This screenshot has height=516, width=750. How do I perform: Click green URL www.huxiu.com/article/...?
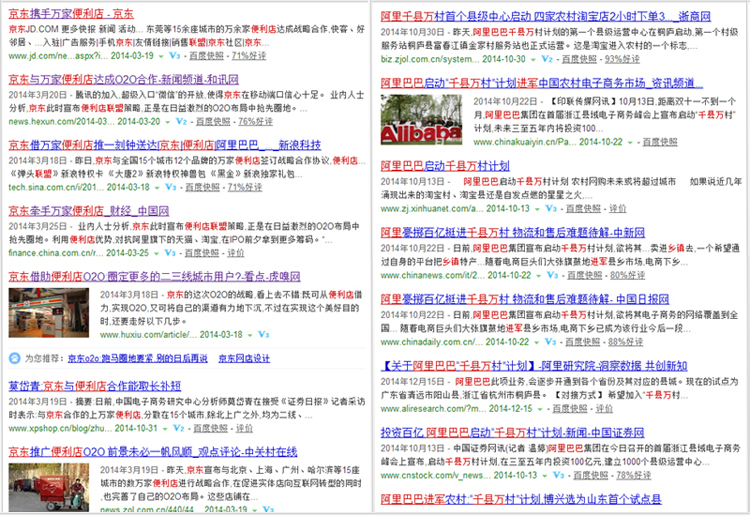point(148,334)
